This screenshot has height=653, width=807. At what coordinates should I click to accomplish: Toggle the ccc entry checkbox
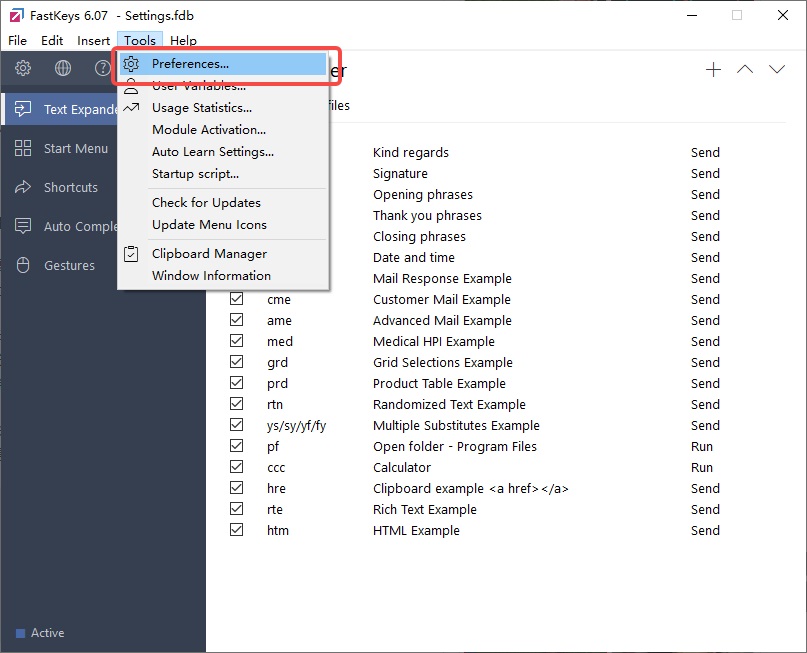click(x=236, y=467)
